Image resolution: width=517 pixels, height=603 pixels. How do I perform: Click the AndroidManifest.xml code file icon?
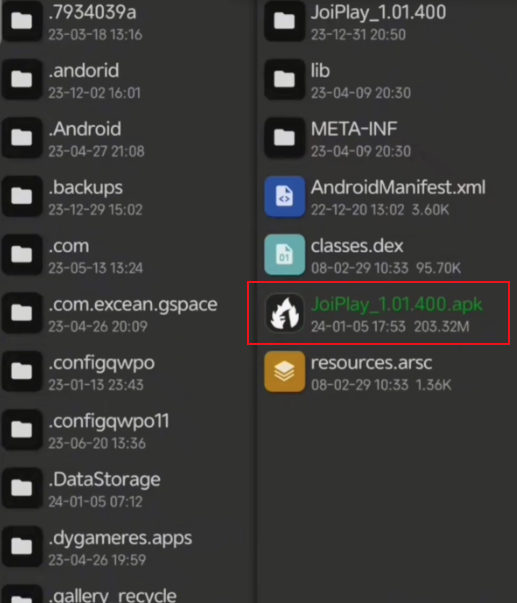click(x=285, y=197)
